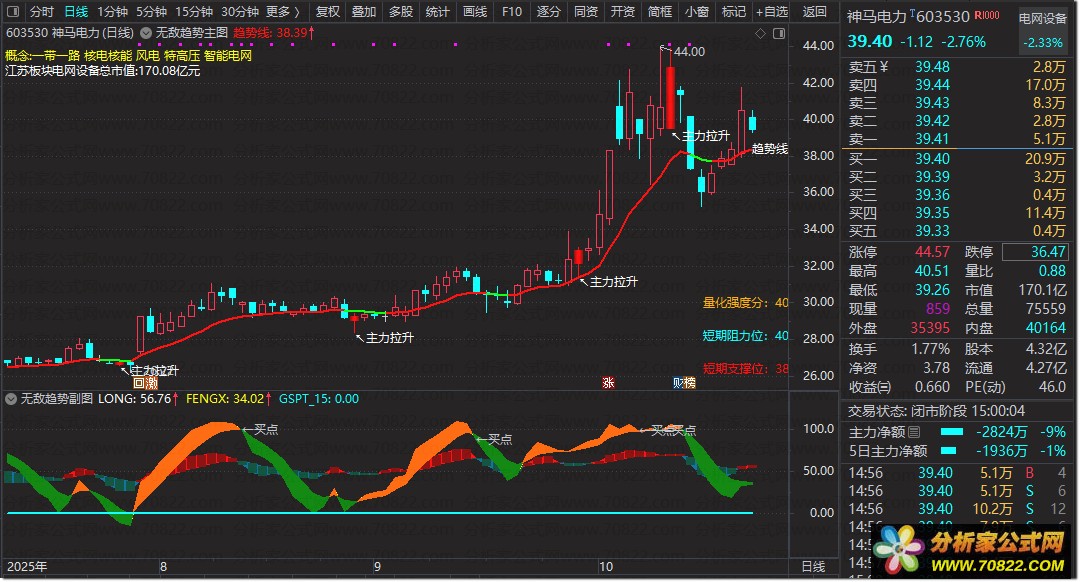This screenshot has width=1081, height=582.
Task: Click the 涨停 price 44.57
Action: click(932, 252)
